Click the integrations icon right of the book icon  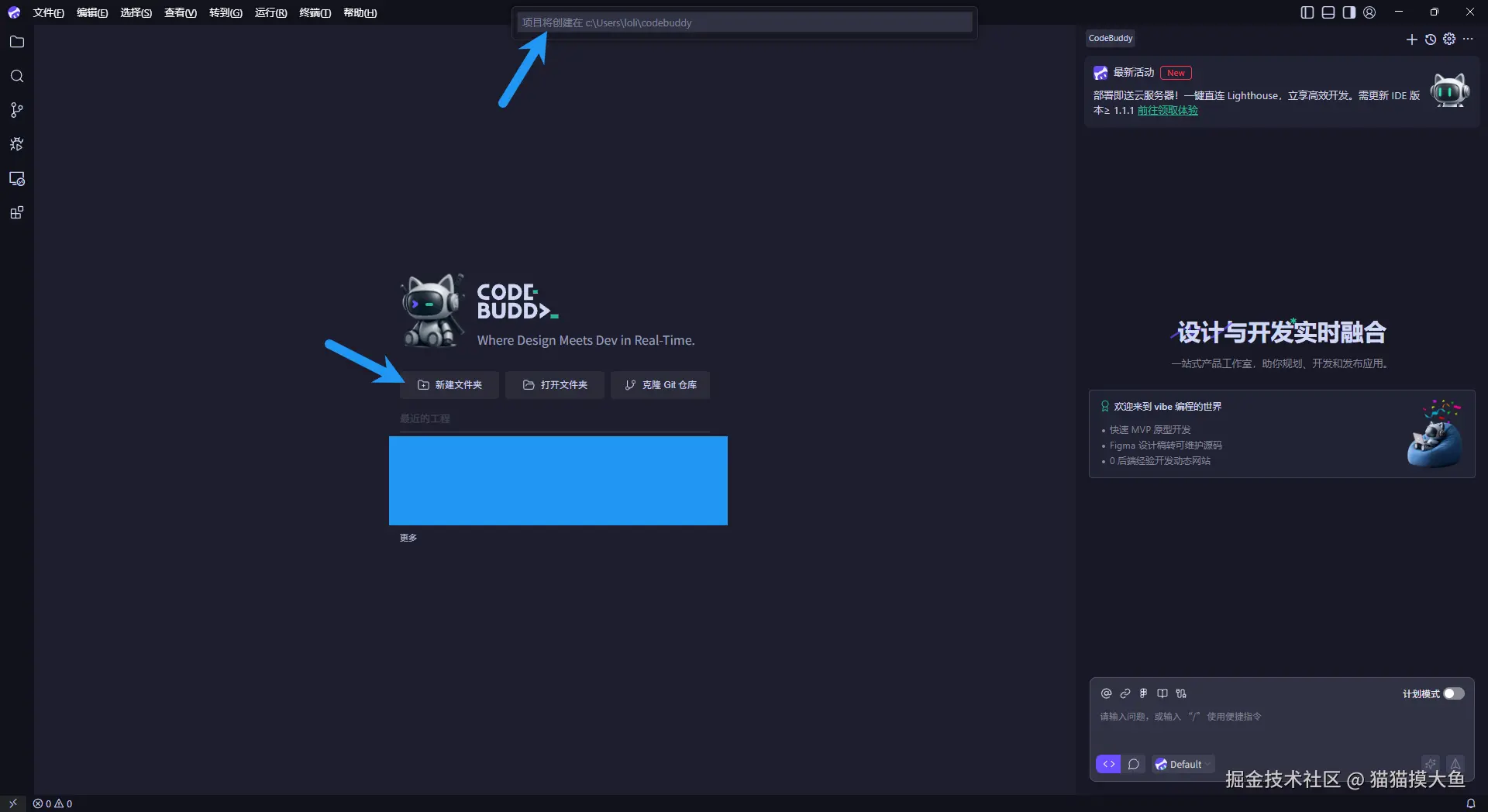[x=1181, y=693]
